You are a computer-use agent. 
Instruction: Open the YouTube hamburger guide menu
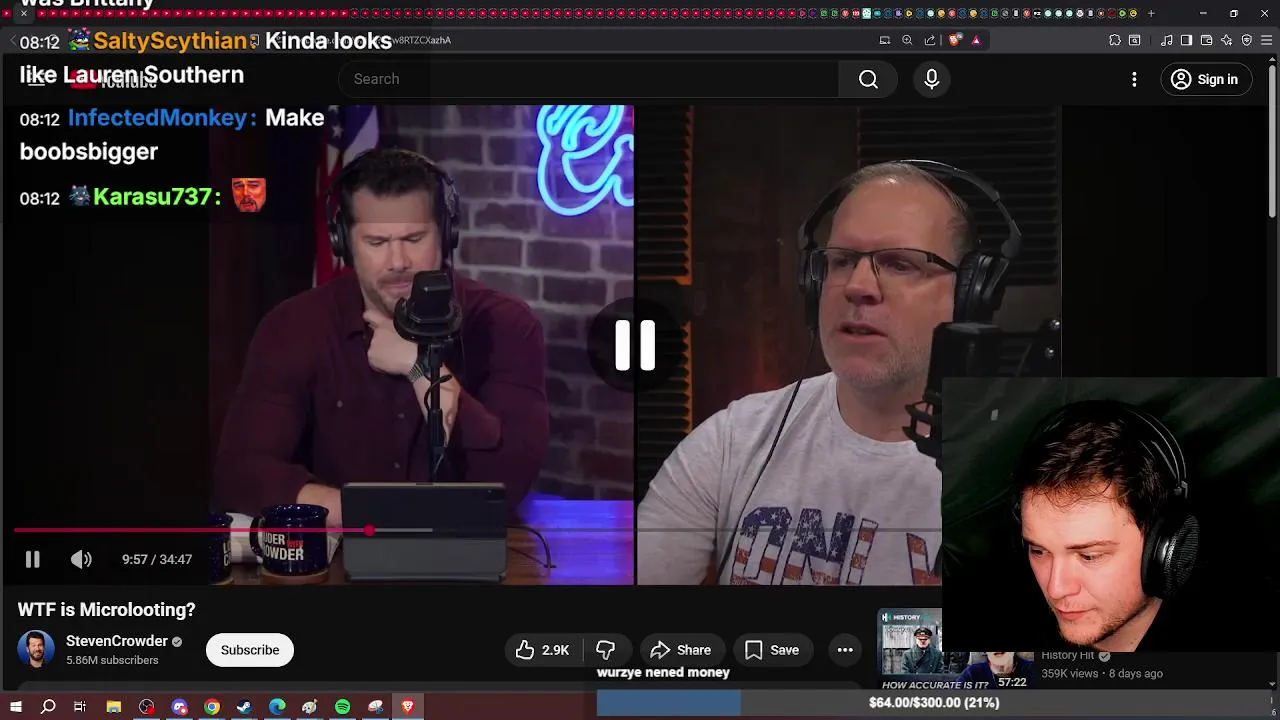click(36, 79)
